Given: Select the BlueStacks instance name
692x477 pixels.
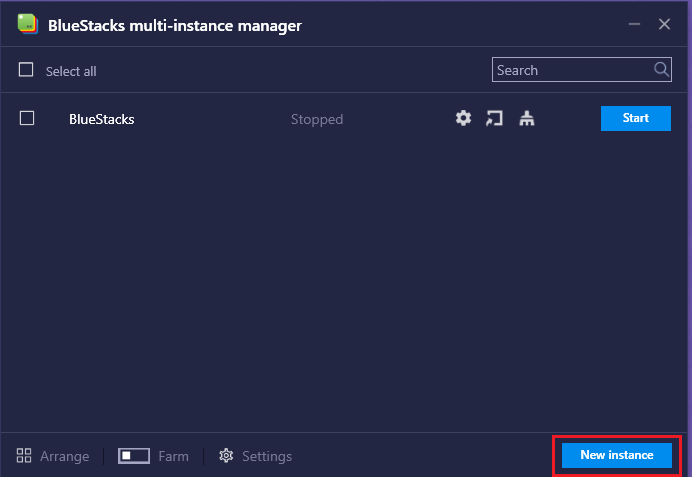Looking at the screenshot, I should click(x=101, y=119).
